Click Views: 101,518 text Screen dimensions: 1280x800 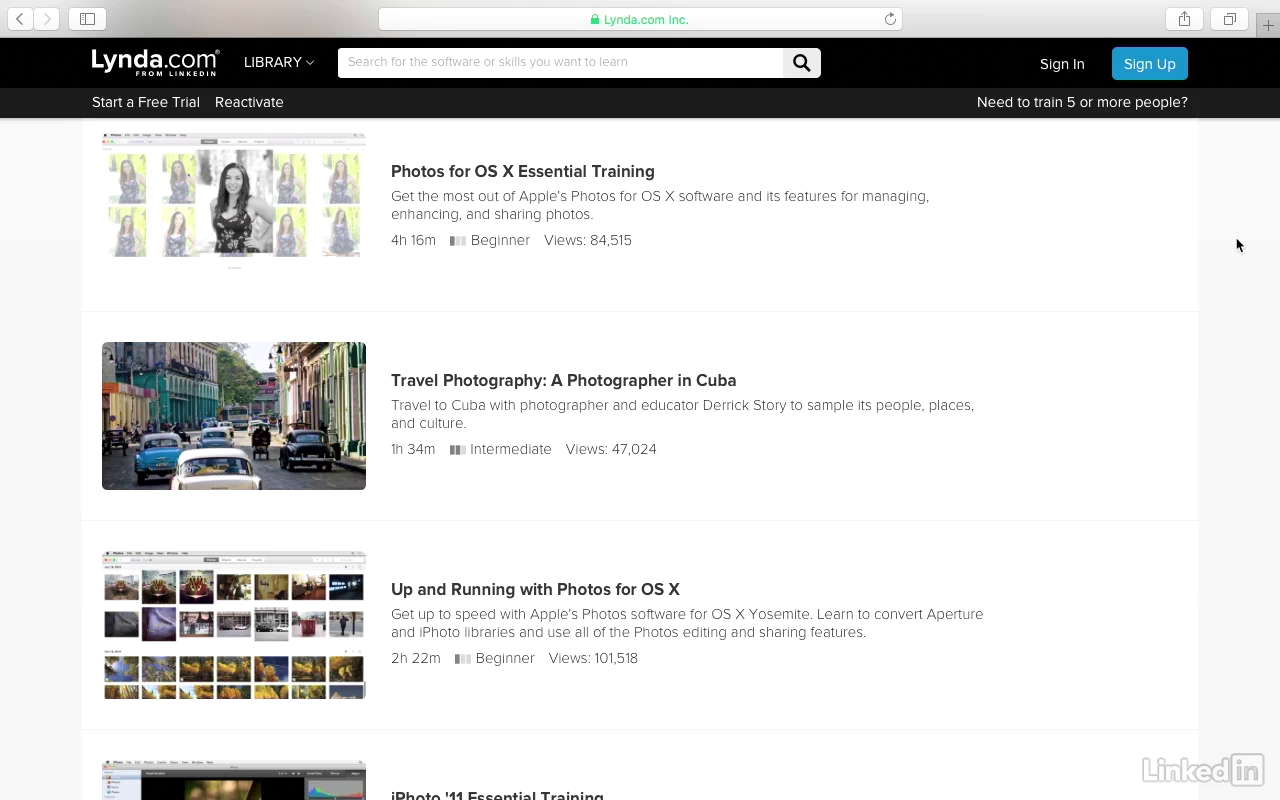(x=593, y=658)
